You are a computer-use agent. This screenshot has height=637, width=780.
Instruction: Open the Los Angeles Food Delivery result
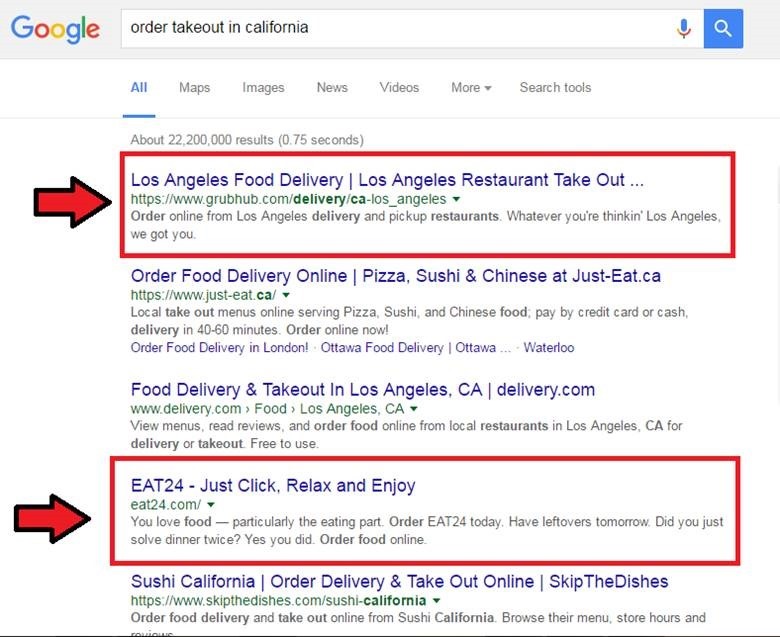[x=387, y=180]
